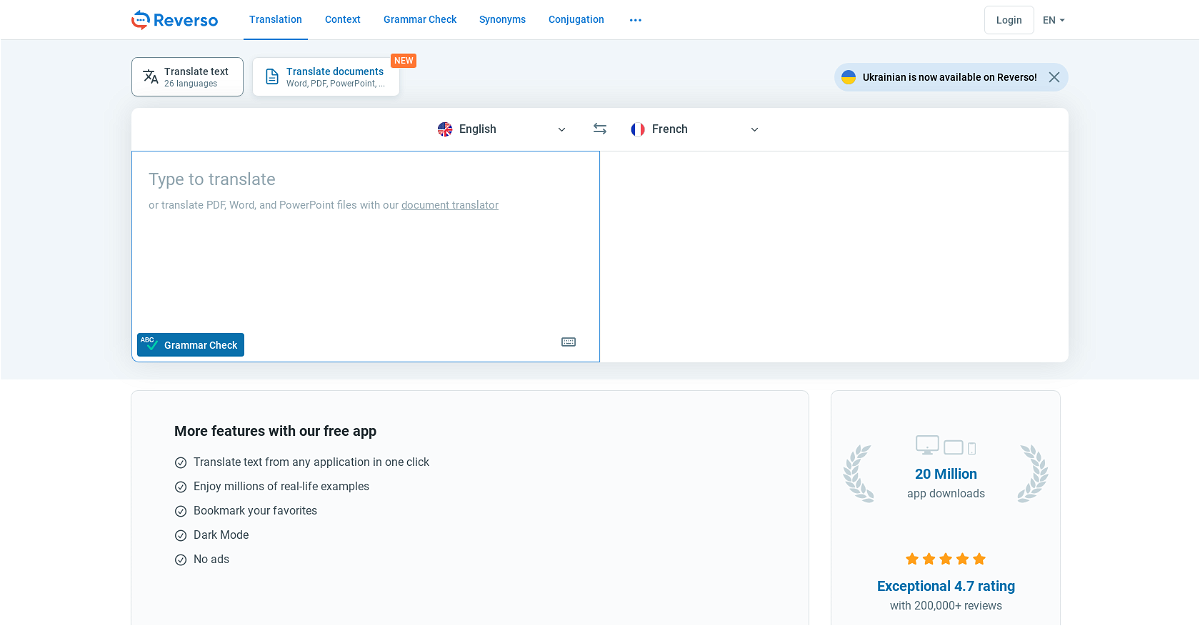Click the Reverso logo

click(x=174, y=19)
